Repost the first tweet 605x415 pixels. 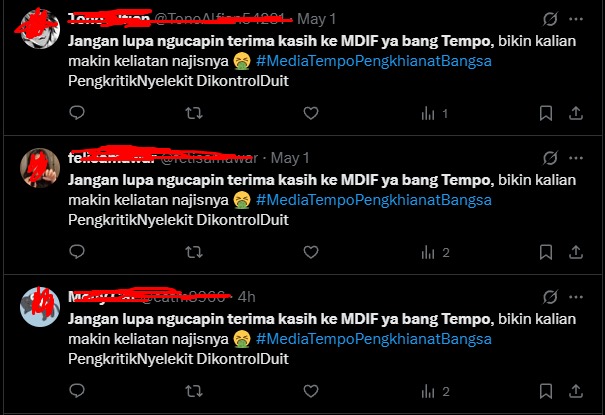tap(194, 113)
